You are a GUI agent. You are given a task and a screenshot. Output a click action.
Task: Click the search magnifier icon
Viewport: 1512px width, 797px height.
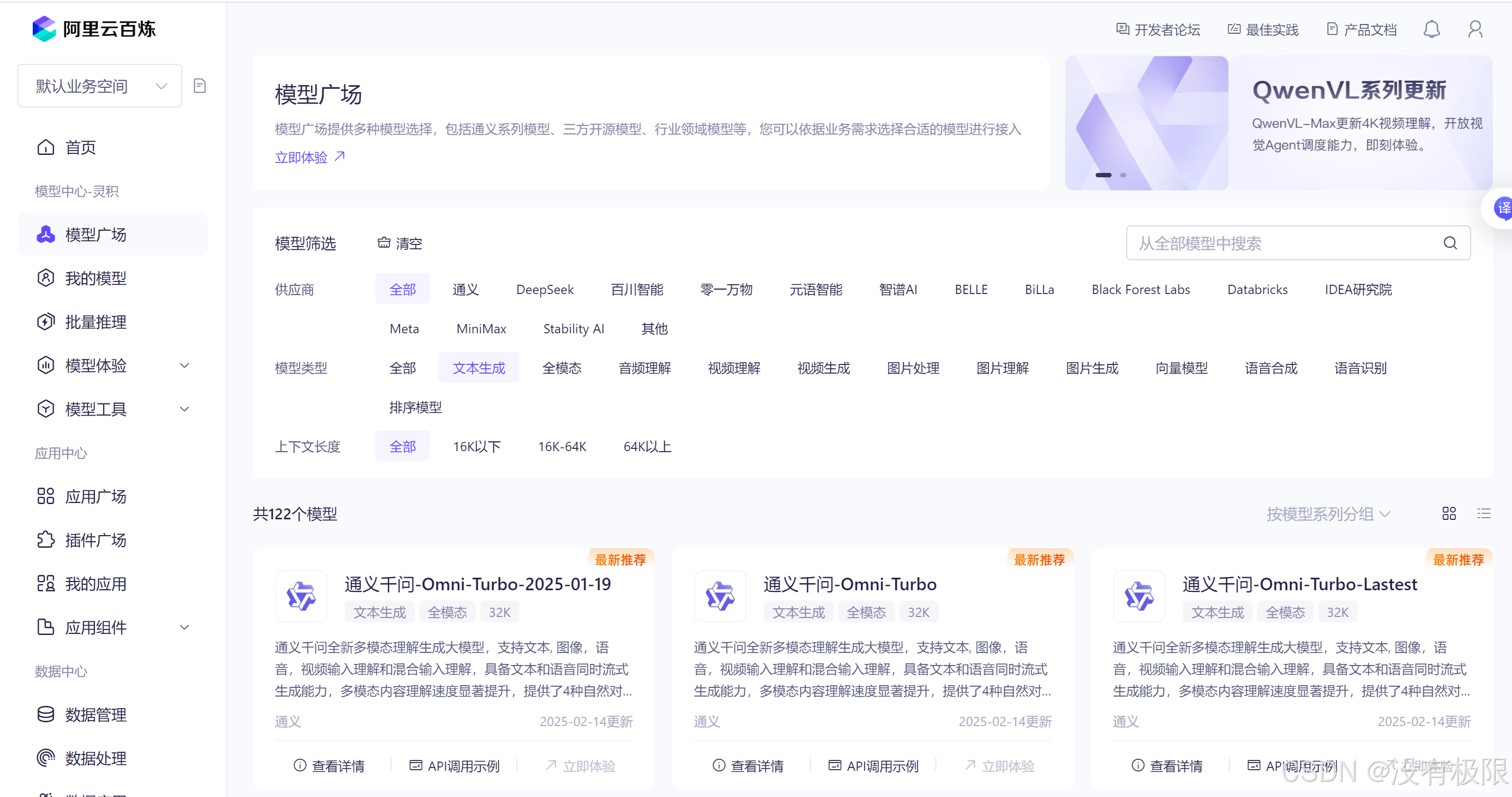1450,243
